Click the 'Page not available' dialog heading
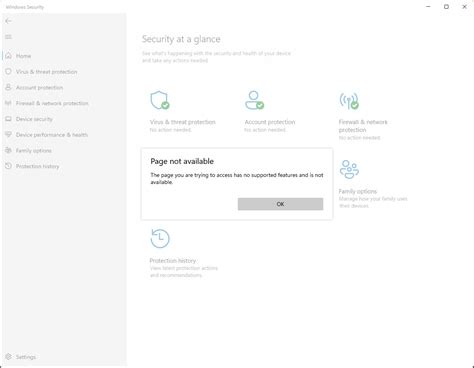 pyautogui.click(x=182, y=161)
